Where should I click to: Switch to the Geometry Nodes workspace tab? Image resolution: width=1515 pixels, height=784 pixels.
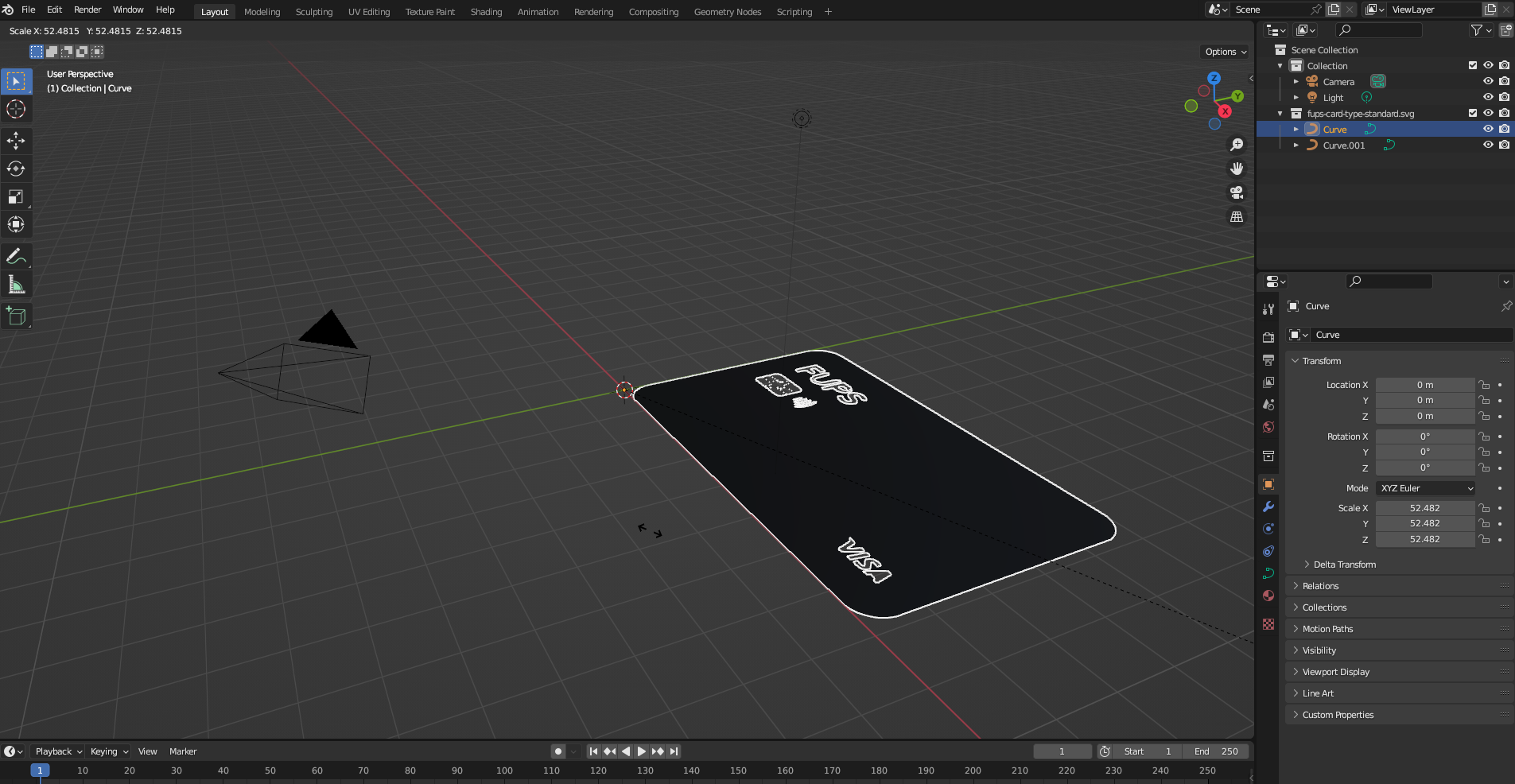tap(728, 12)
